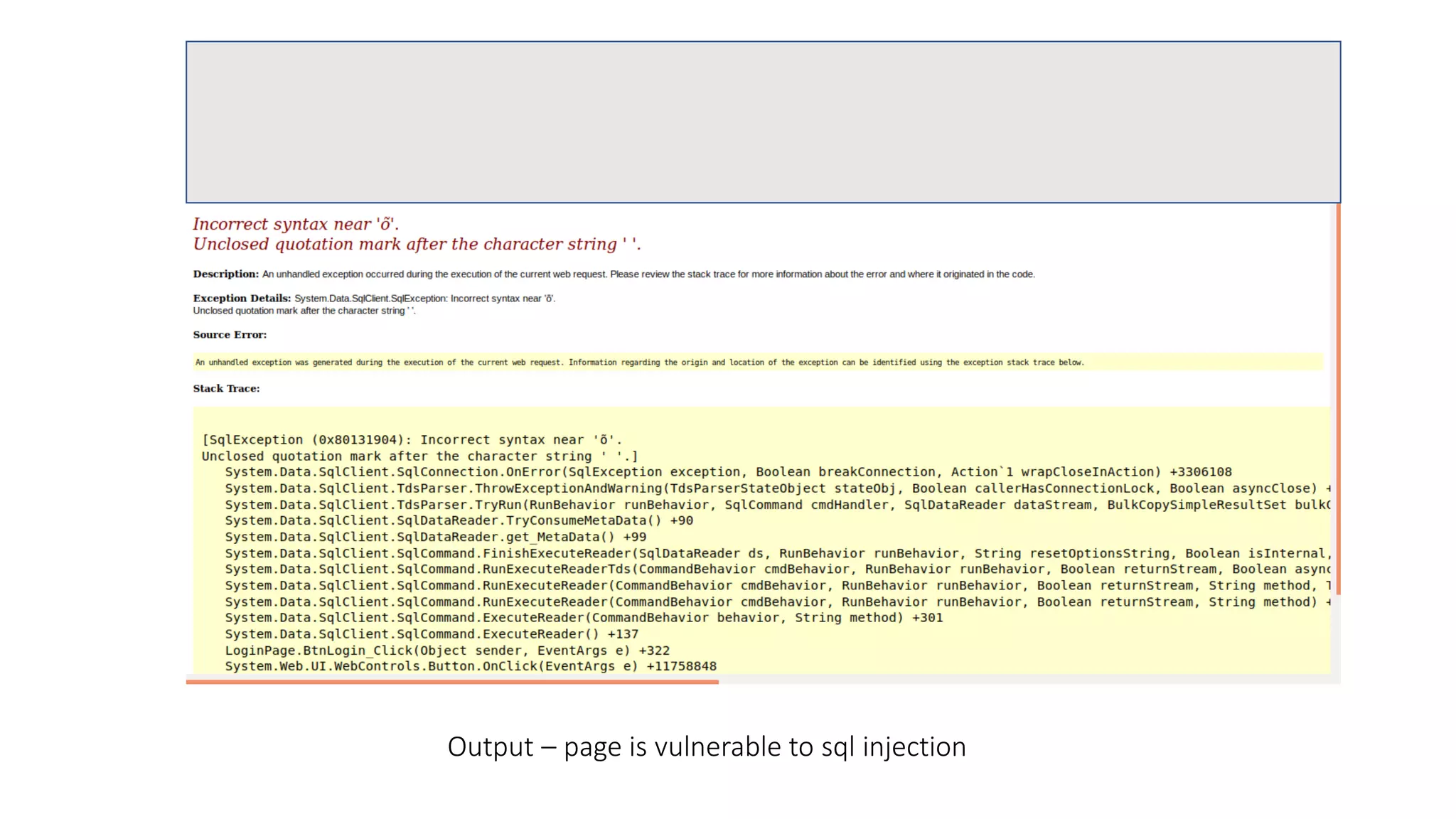1456x819 pixels.
Task: Click 'SqlCommand.ExecuteReader() +137' line
Action: pos(432,634)
